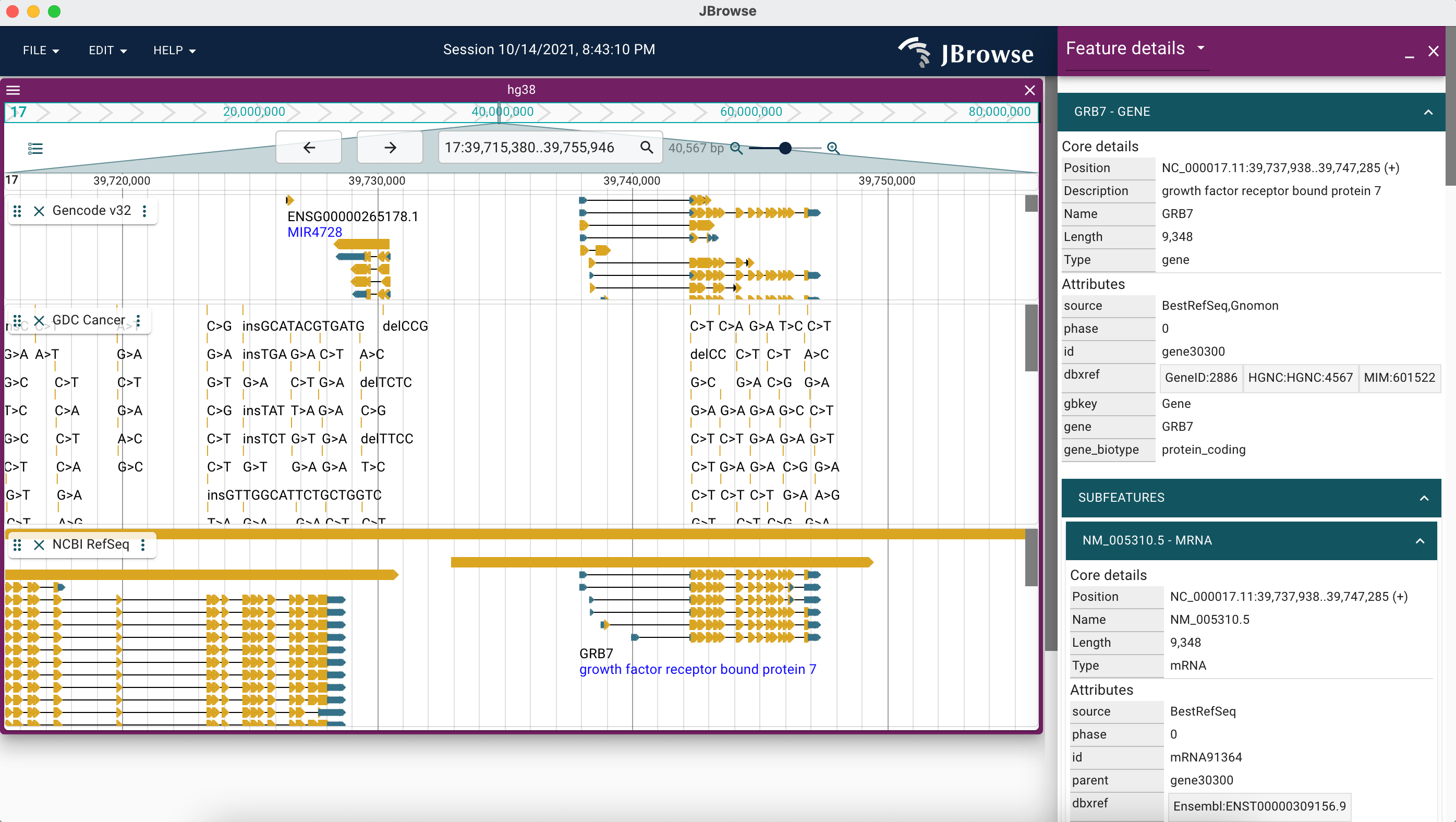Click the session name title

click(x=549, y=50)
